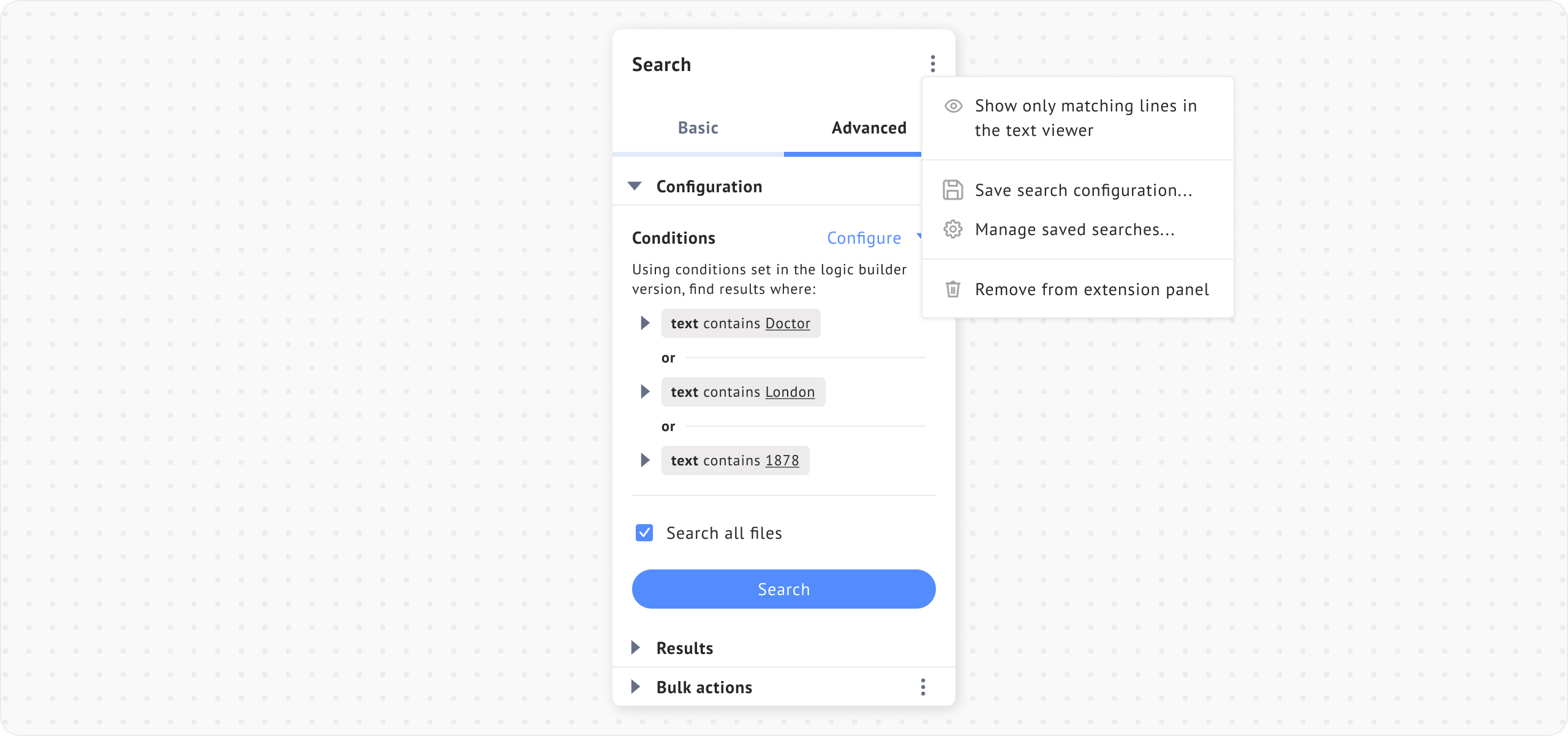Image resolution: width=1568 pixels, height=736 pixels.
Task: Click the underlined Doctor value
Action: (788, 323)
